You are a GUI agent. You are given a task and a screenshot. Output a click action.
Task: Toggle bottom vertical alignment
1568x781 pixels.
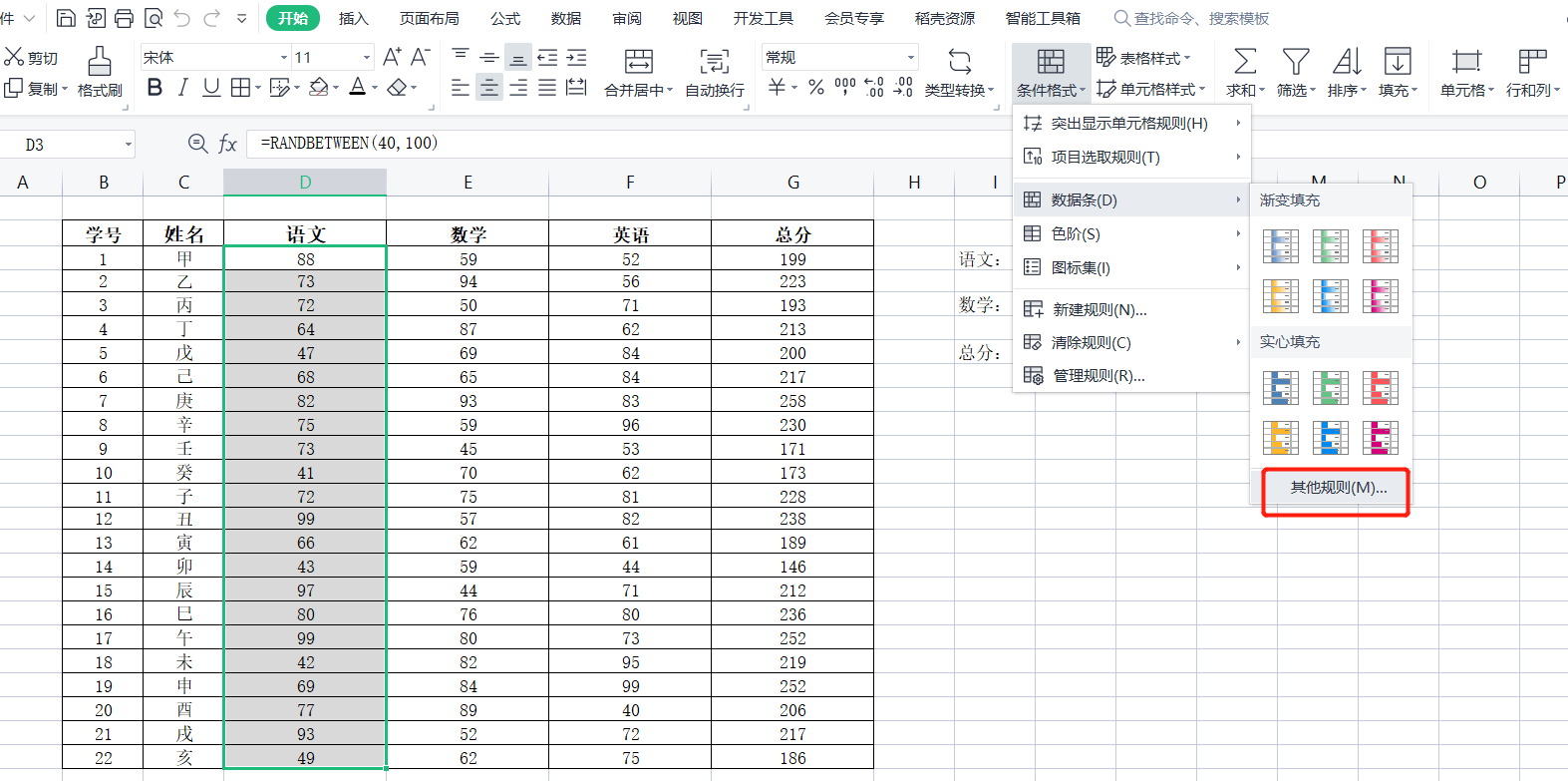tap(518, 57)
